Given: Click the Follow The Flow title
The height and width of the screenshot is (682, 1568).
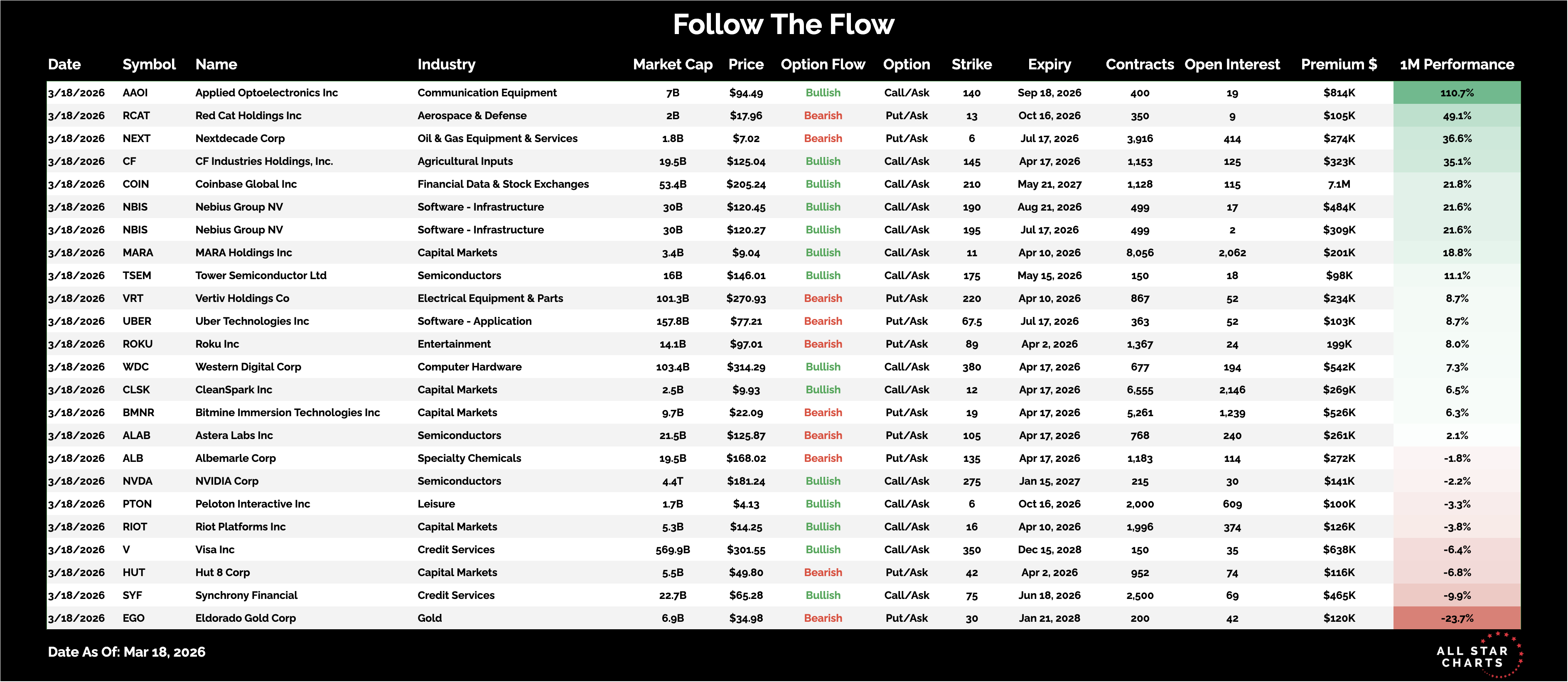Looking at the screenshot, I should click(784, 25).
